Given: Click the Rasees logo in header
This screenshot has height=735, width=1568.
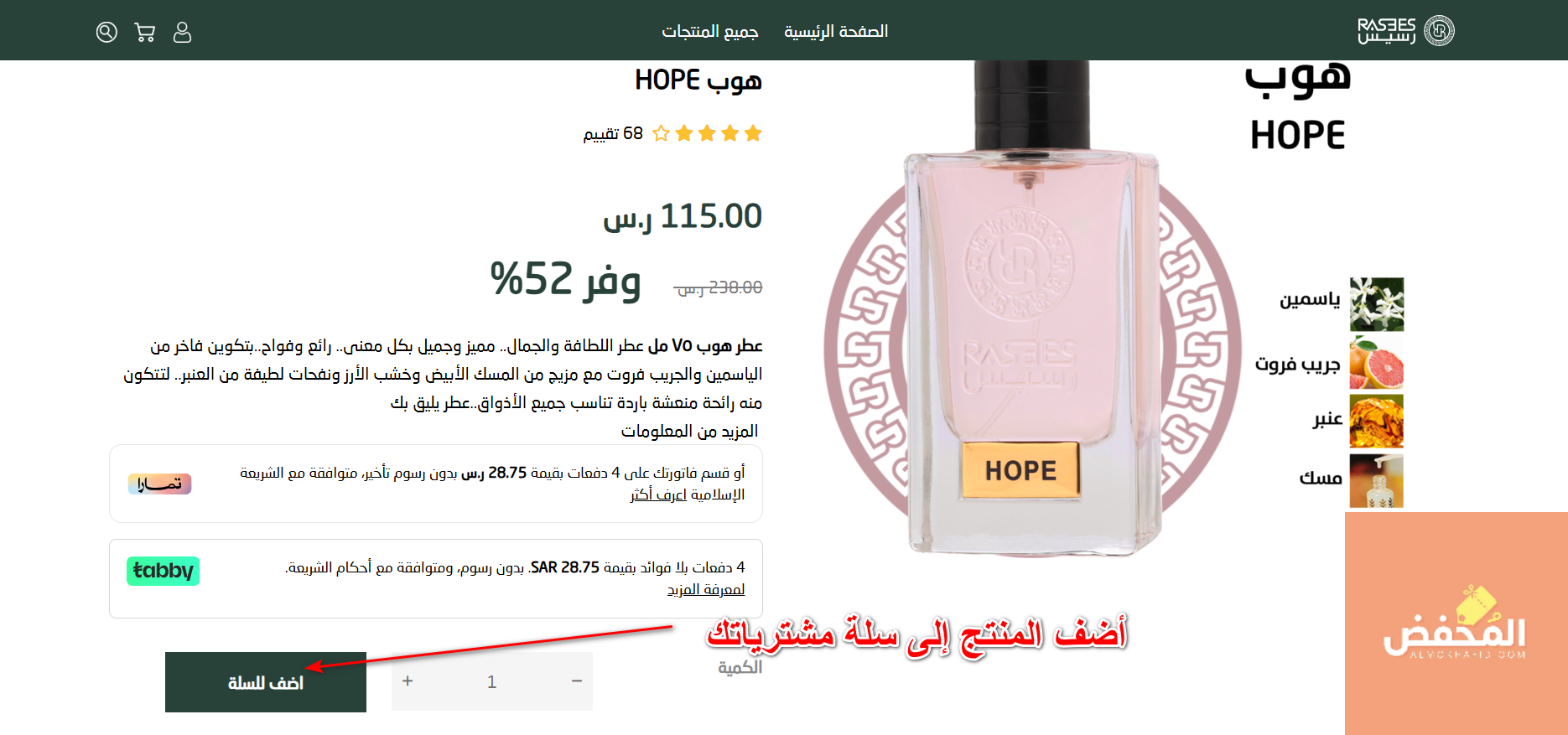Looking at the screenshot, I should point(1406,31).
